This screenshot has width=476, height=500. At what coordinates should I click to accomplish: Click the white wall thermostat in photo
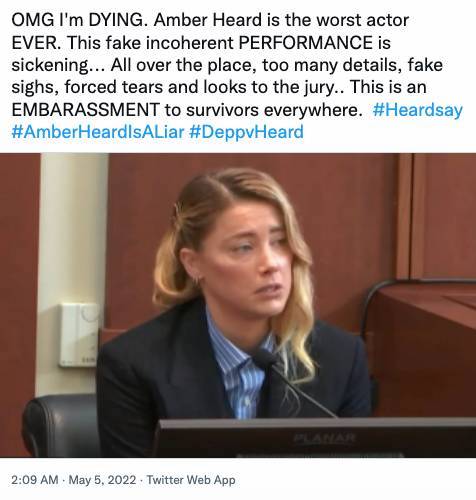point(79,335)
